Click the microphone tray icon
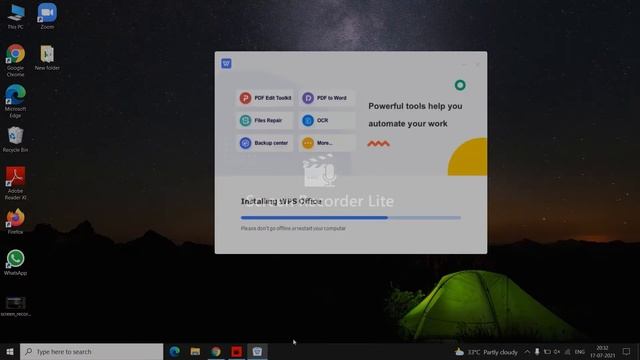This screenshot has width=640, height=360. click(x=537, y=352)
